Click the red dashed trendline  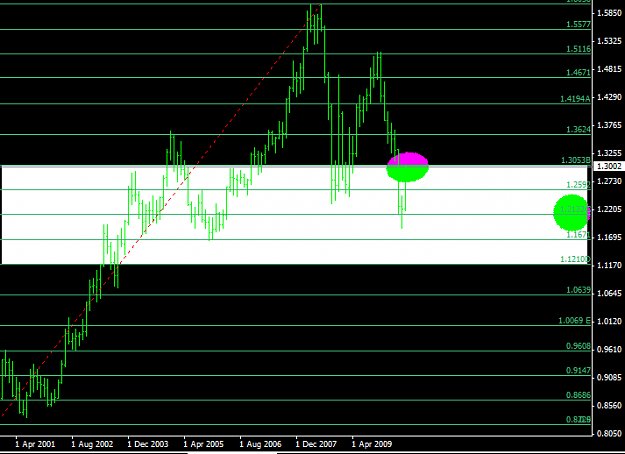pyautogui.click(x=161, y=210)
